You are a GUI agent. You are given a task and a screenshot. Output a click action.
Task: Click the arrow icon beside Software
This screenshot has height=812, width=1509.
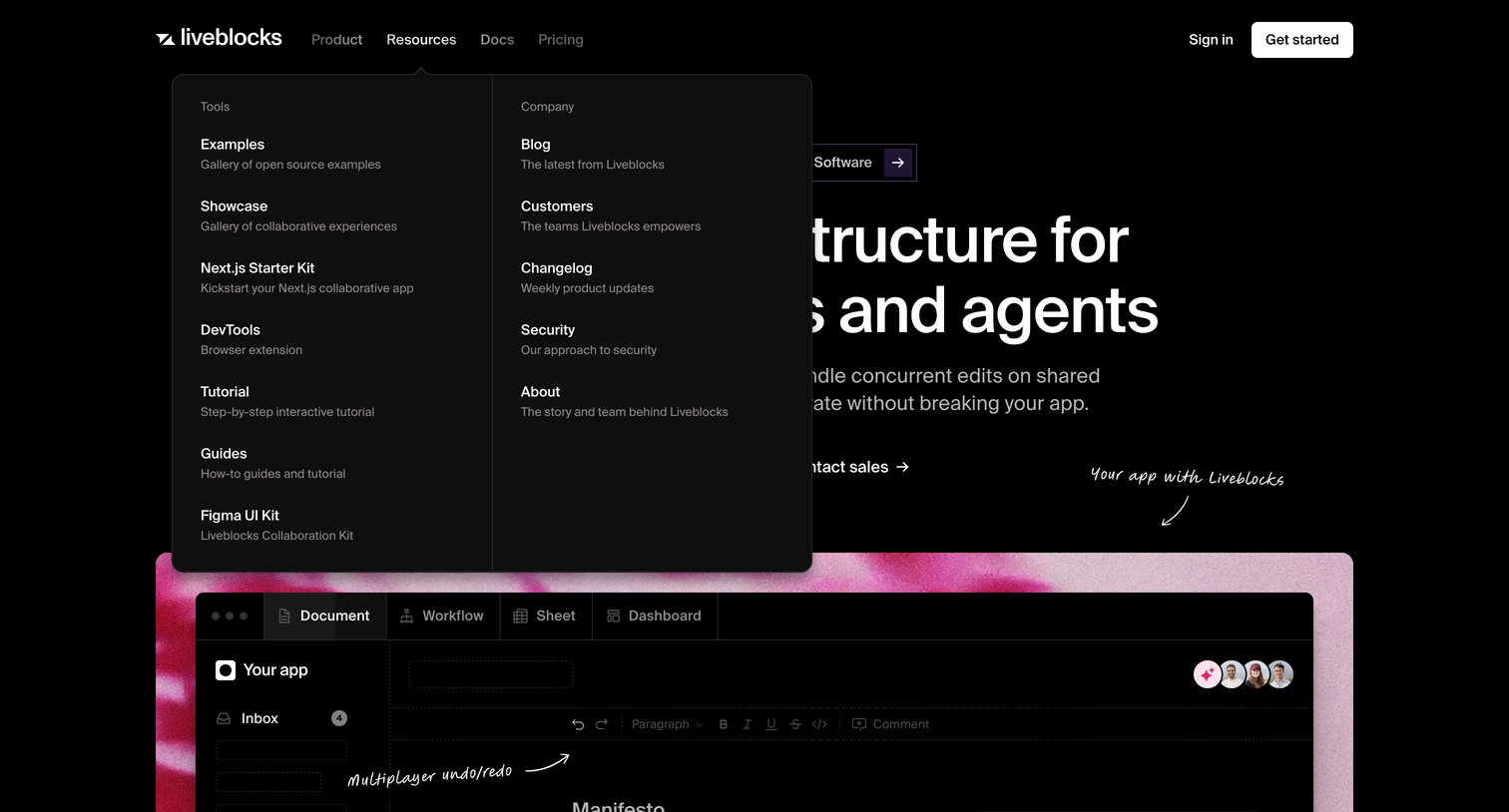click(x=898, y=163)
